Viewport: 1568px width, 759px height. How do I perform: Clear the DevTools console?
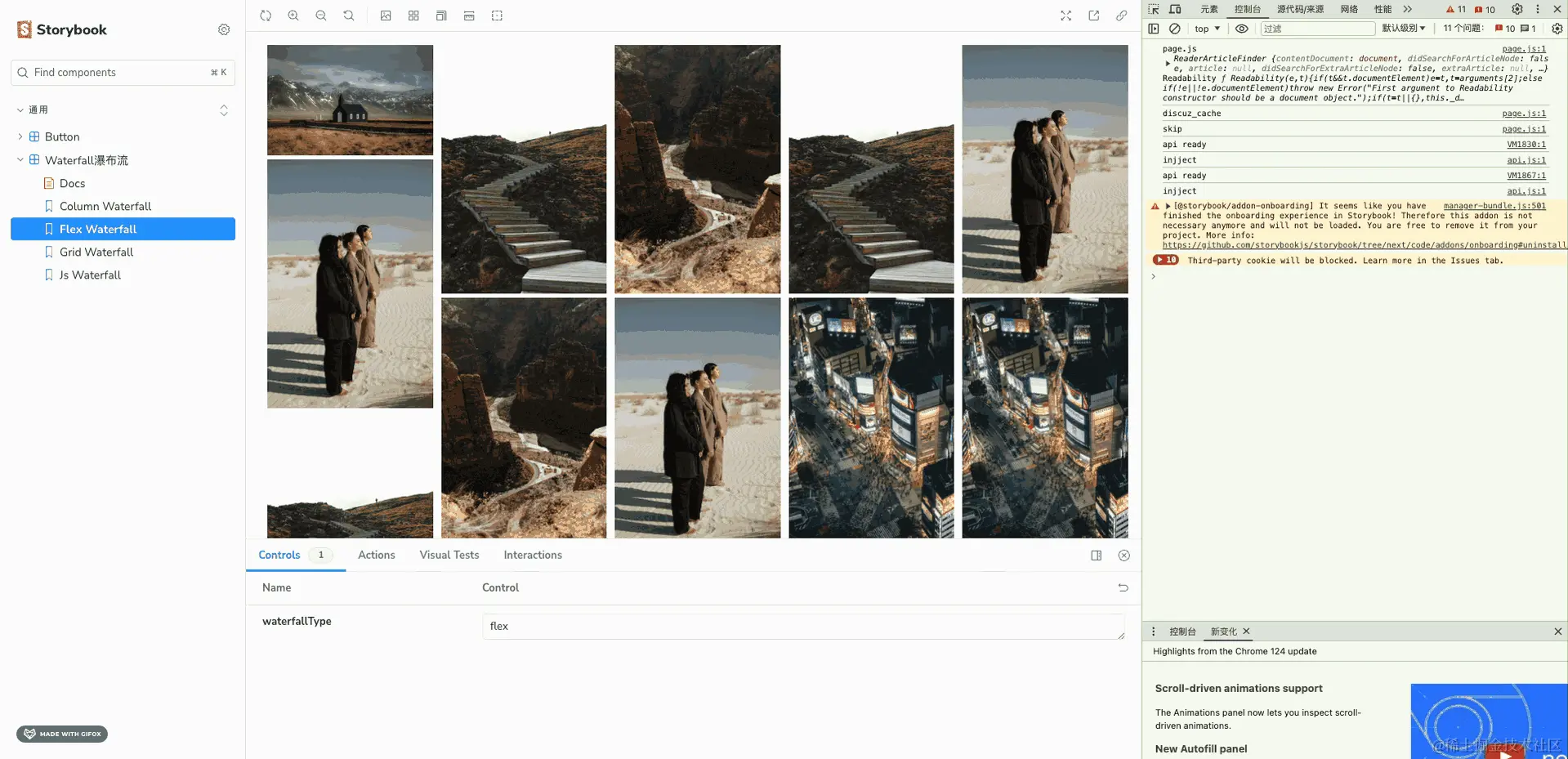[x=1175, y=29]
